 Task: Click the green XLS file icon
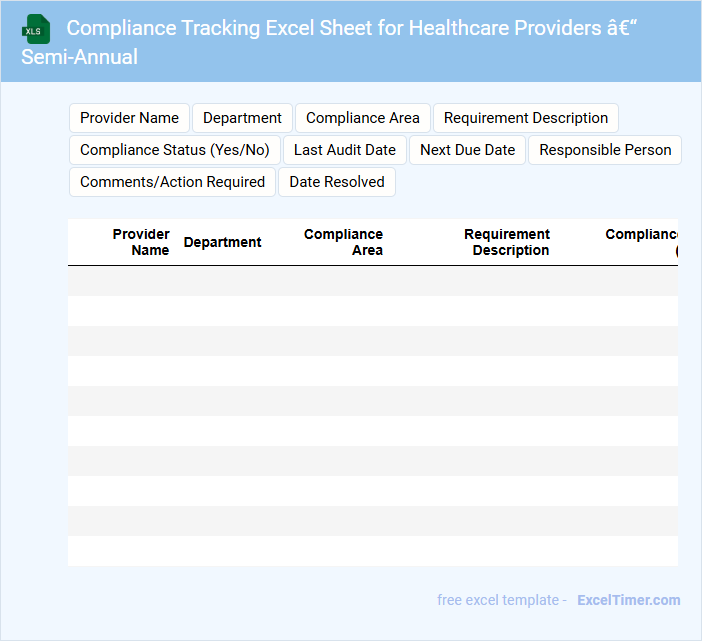36,29
